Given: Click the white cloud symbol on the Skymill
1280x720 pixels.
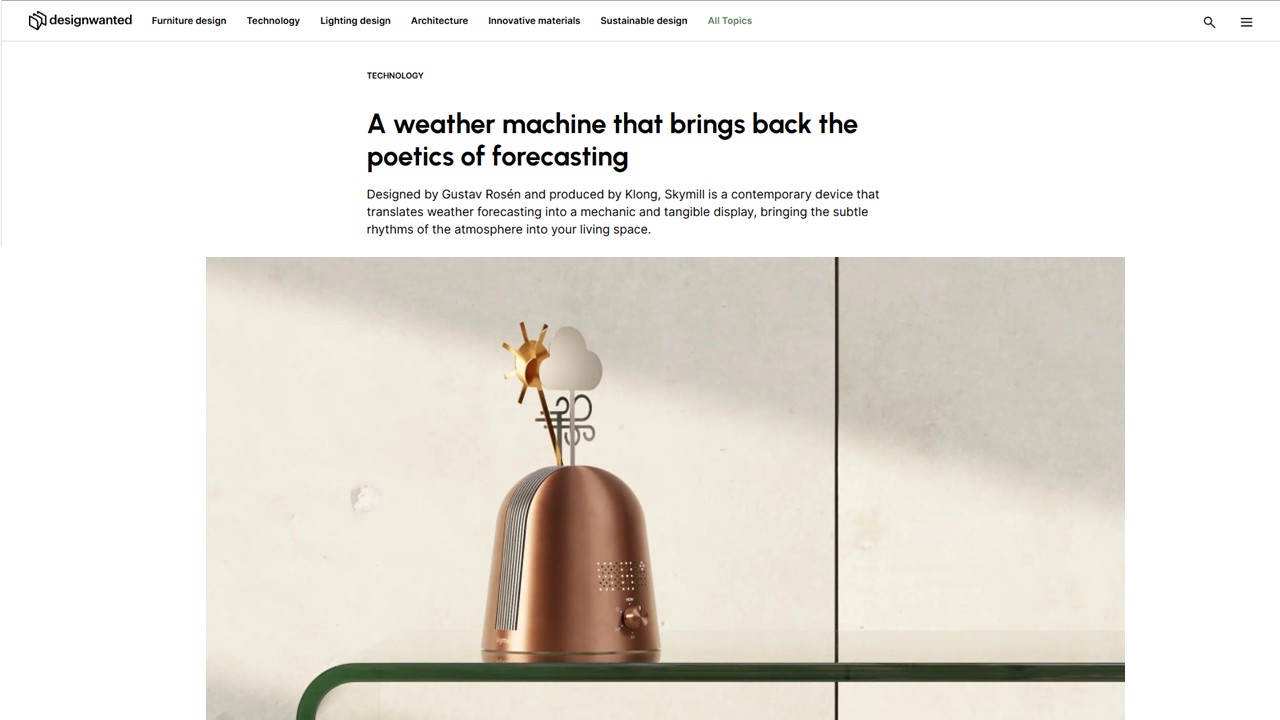Looking at the screenshot, I should (x=571, y=359).
